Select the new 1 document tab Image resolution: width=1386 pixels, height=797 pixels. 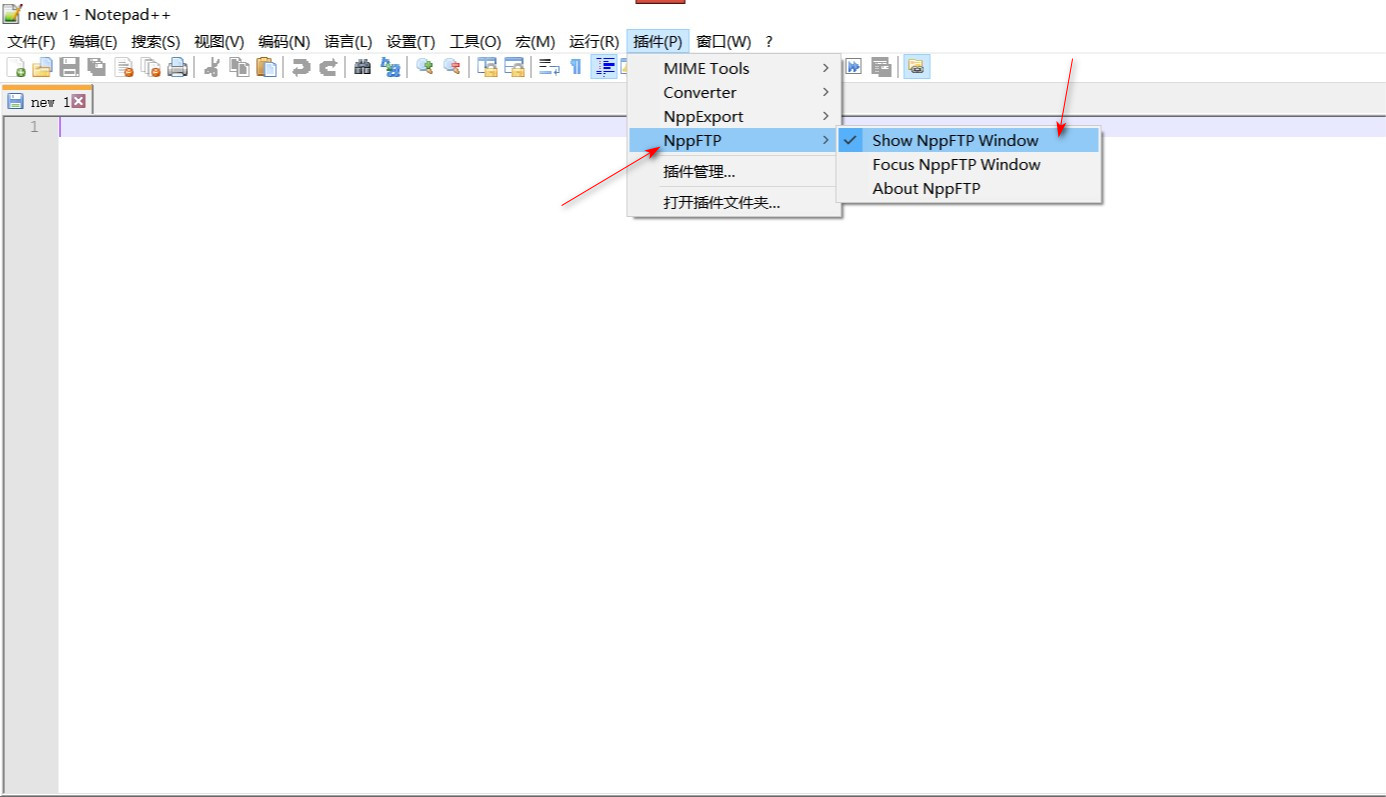coord(47,101)
